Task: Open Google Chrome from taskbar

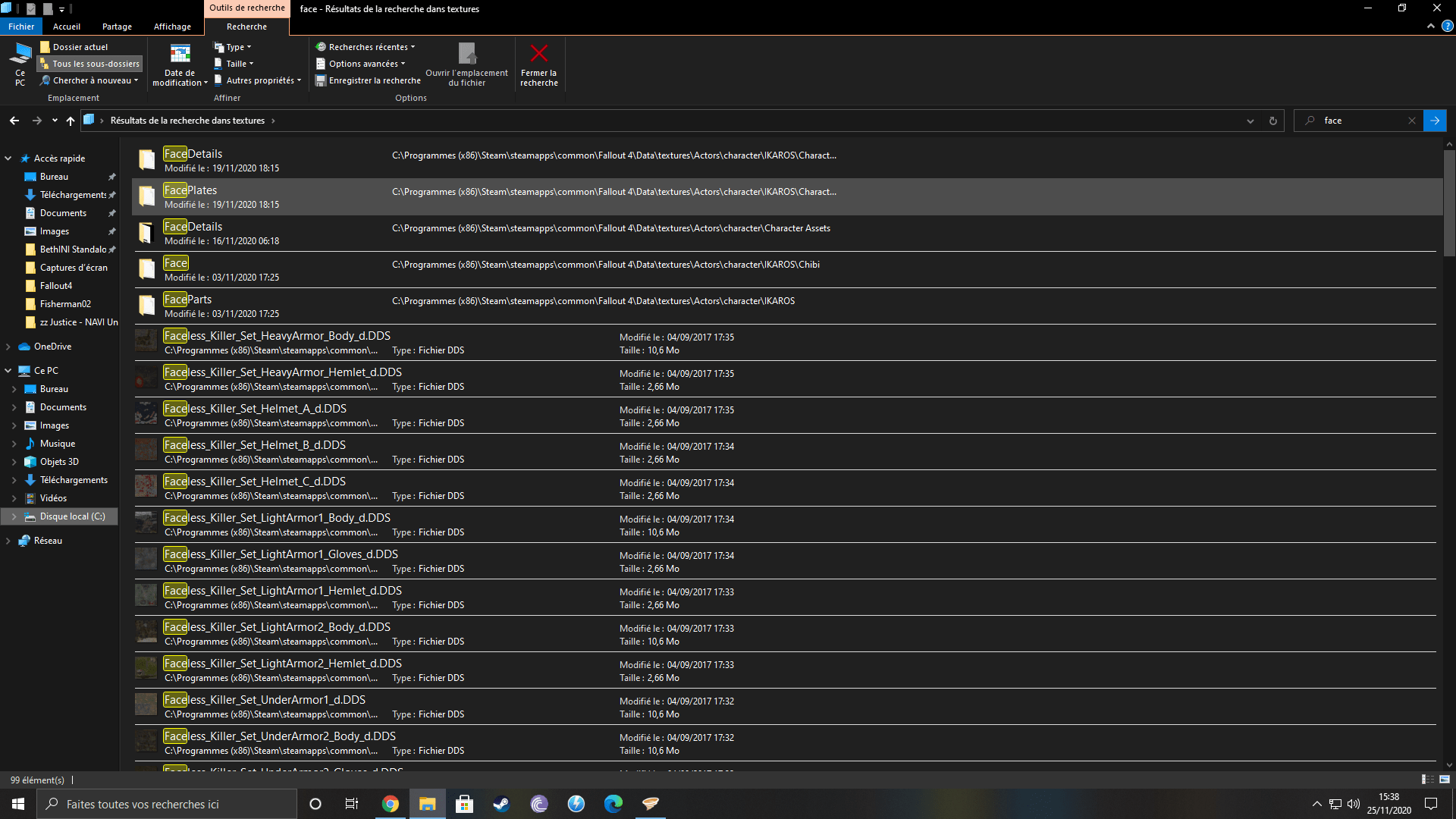Action: click(x=391, y=804)
